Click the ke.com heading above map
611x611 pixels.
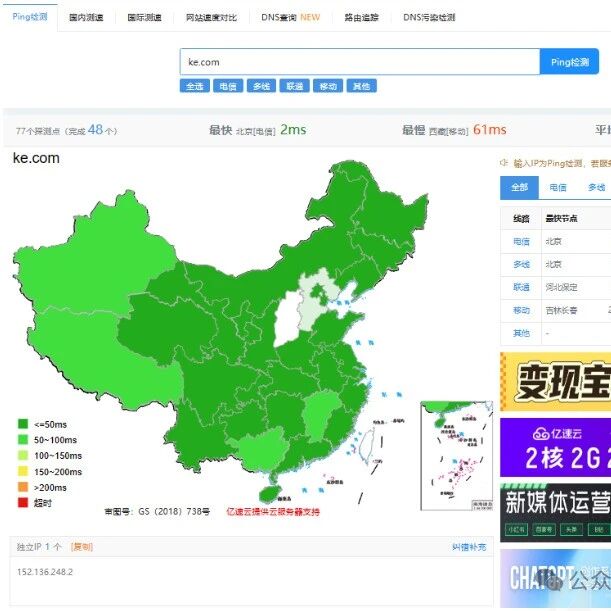(36, 158)
